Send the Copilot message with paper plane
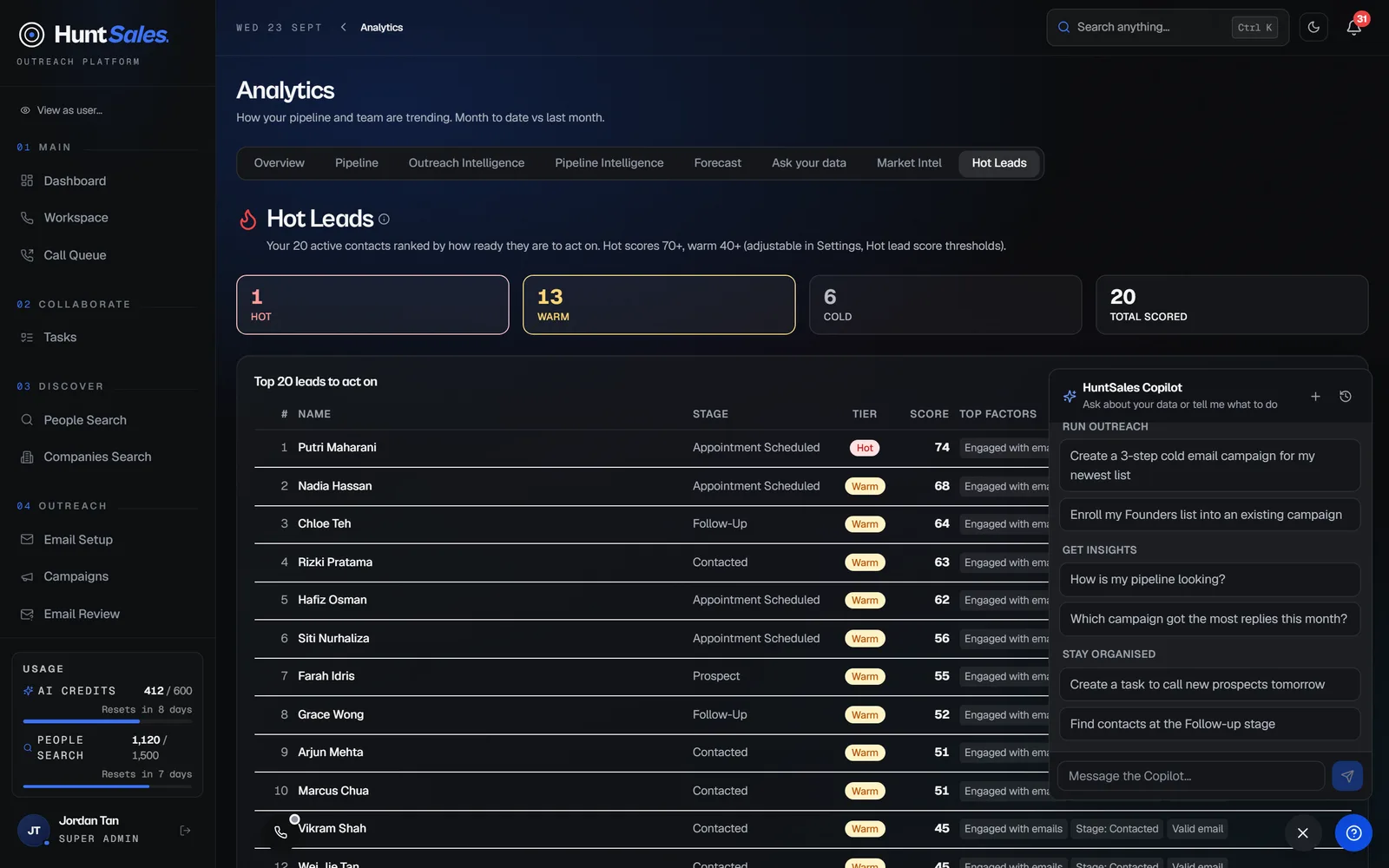Viewport: 1389px width, 868px height. coord(1347,776)
